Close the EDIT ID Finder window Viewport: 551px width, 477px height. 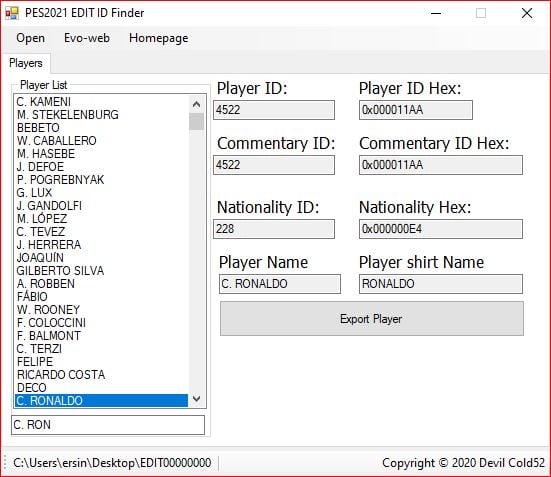point(527,13)
